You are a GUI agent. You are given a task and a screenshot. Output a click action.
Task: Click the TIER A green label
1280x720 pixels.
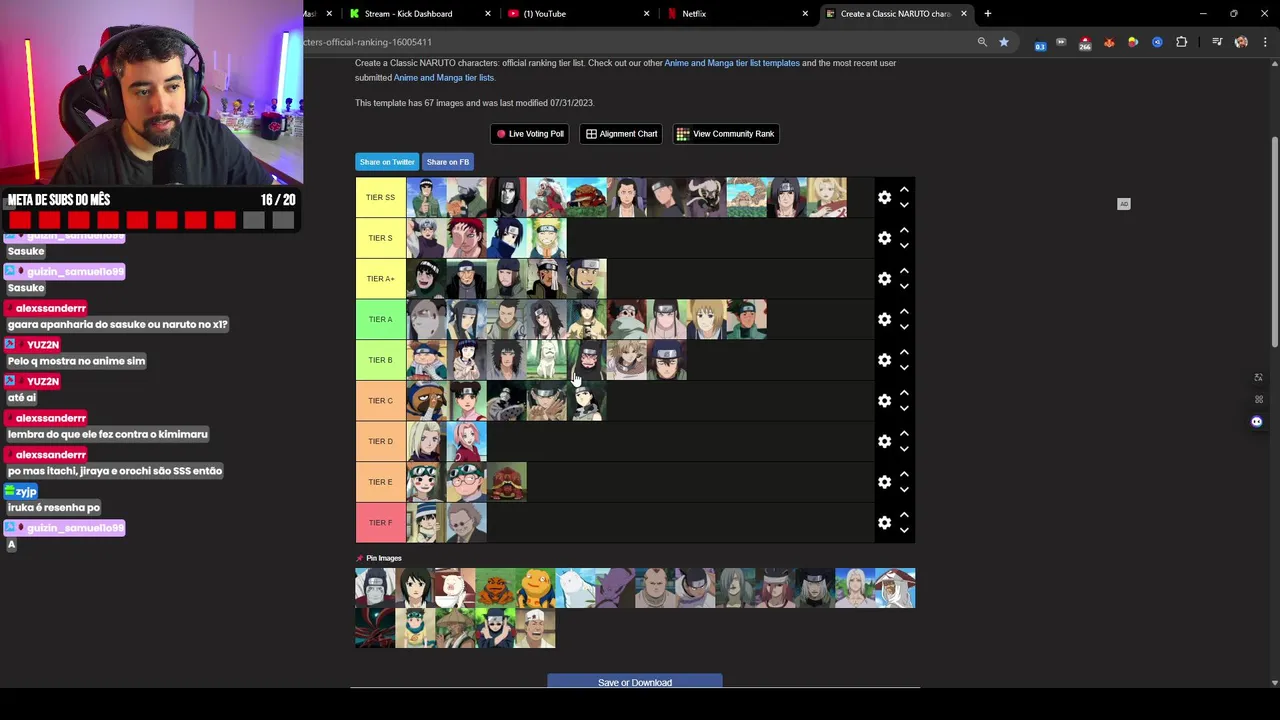point(380,319)
